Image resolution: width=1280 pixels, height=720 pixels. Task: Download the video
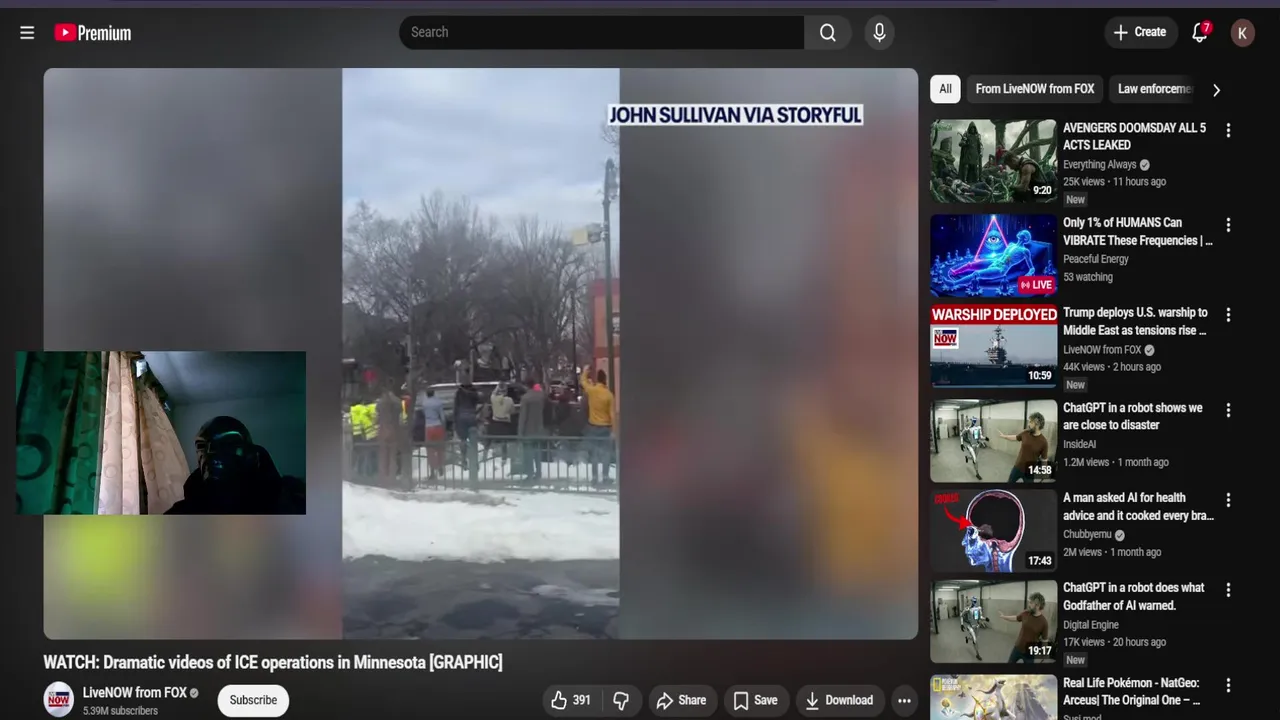click(839, 701)
